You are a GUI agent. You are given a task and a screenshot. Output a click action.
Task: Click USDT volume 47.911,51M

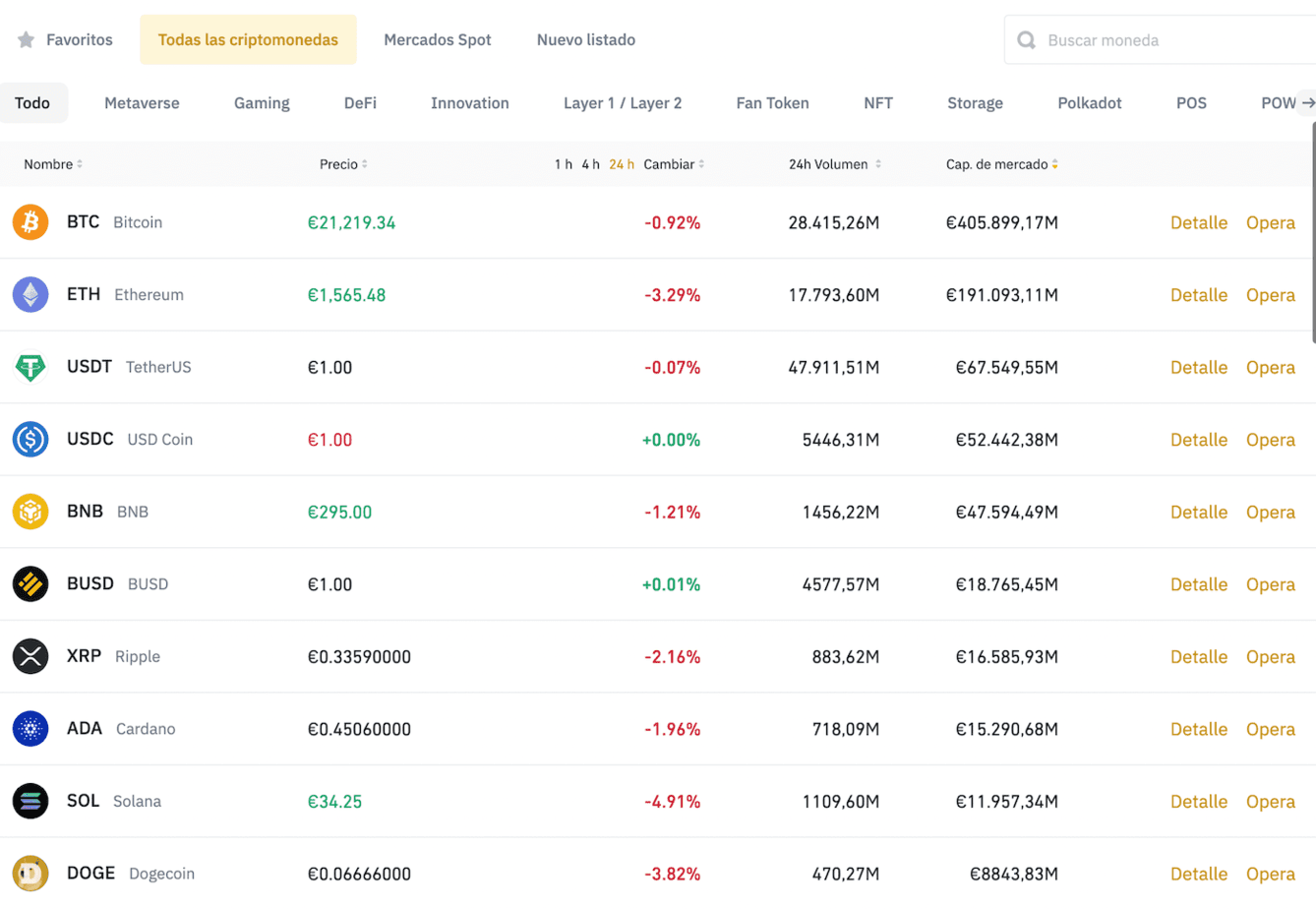pyautogui.click(x=834, y=367)
